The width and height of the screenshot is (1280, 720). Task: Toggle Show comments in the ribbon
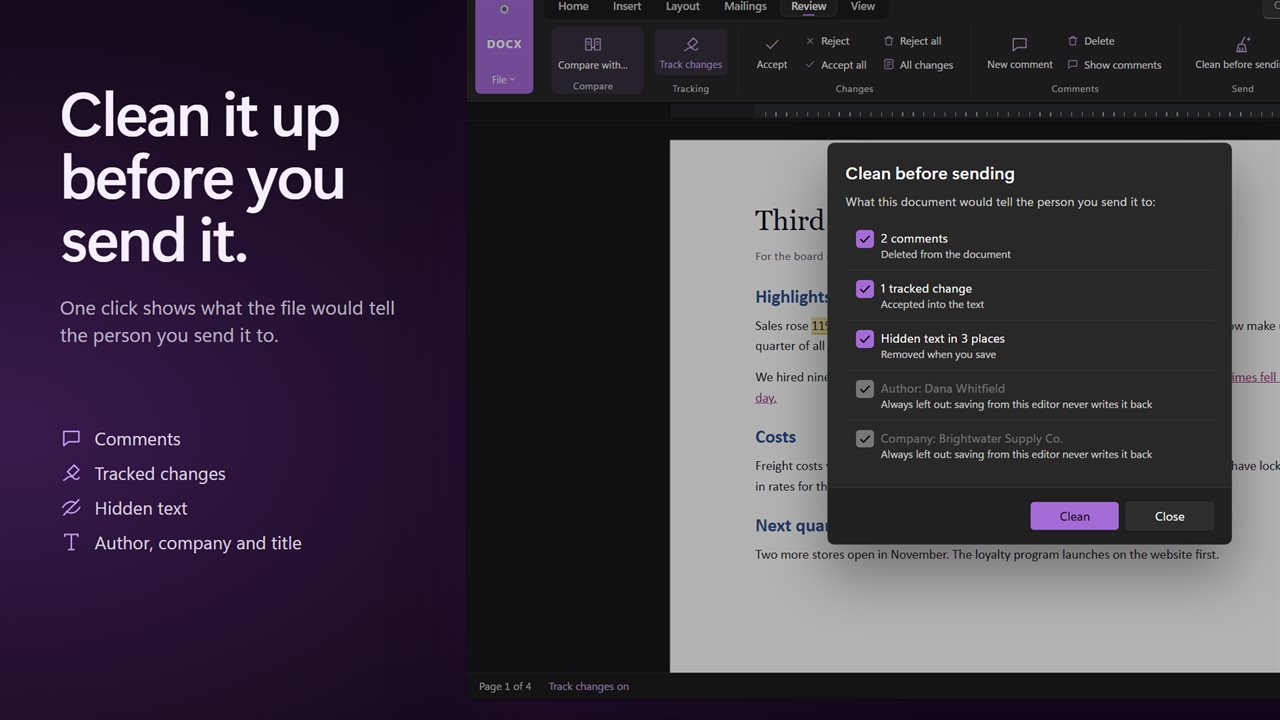(1114, 65)
